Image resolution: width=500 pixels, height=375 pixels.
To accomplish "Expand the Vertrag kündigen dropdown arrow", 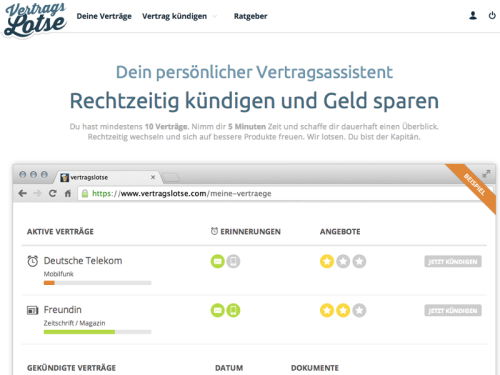I will [x=215, y=16].
